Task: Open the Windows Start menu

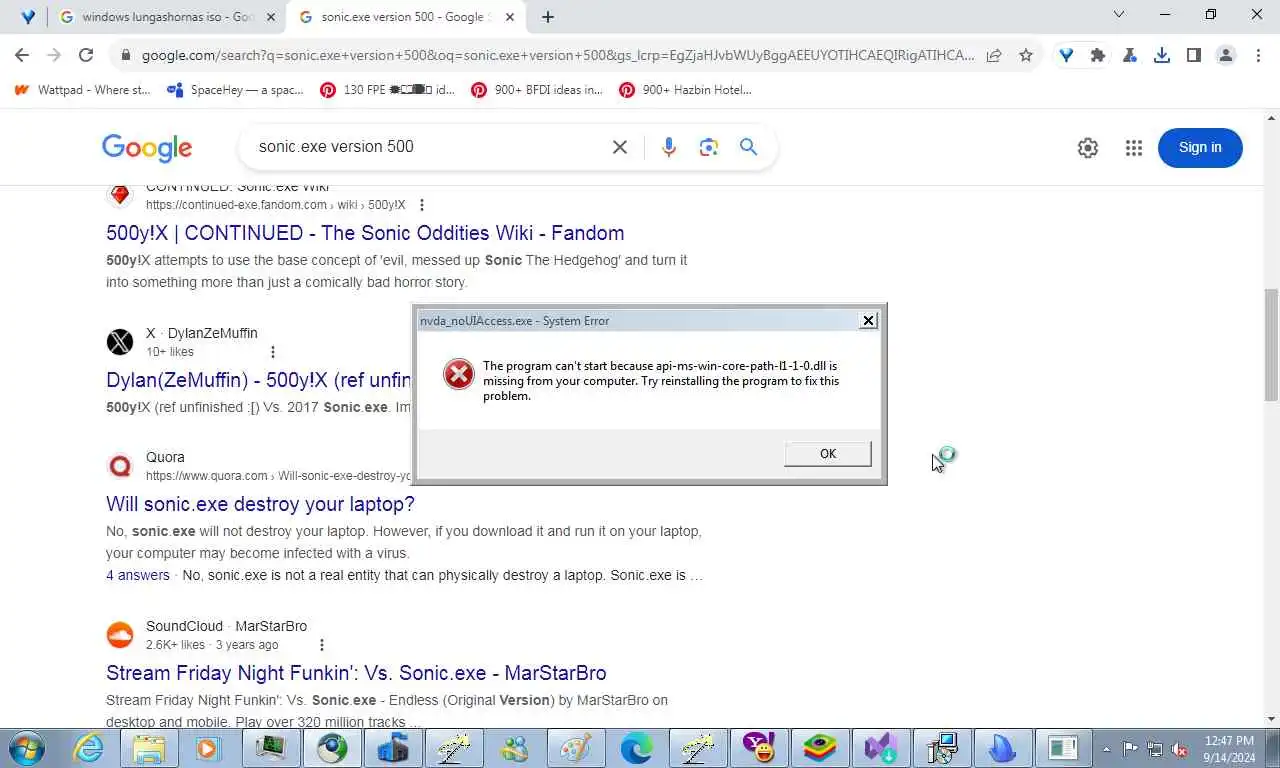Action: point(25,748)
